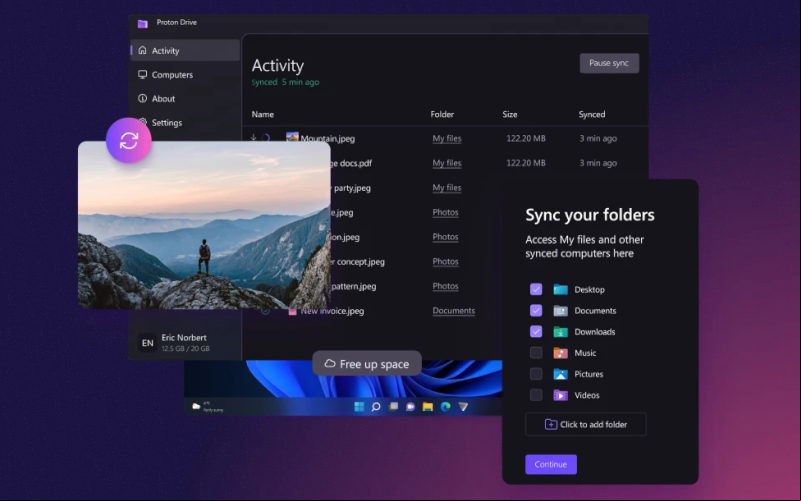
Task: Open My files link in docs.pdf row
Action: 447,163
